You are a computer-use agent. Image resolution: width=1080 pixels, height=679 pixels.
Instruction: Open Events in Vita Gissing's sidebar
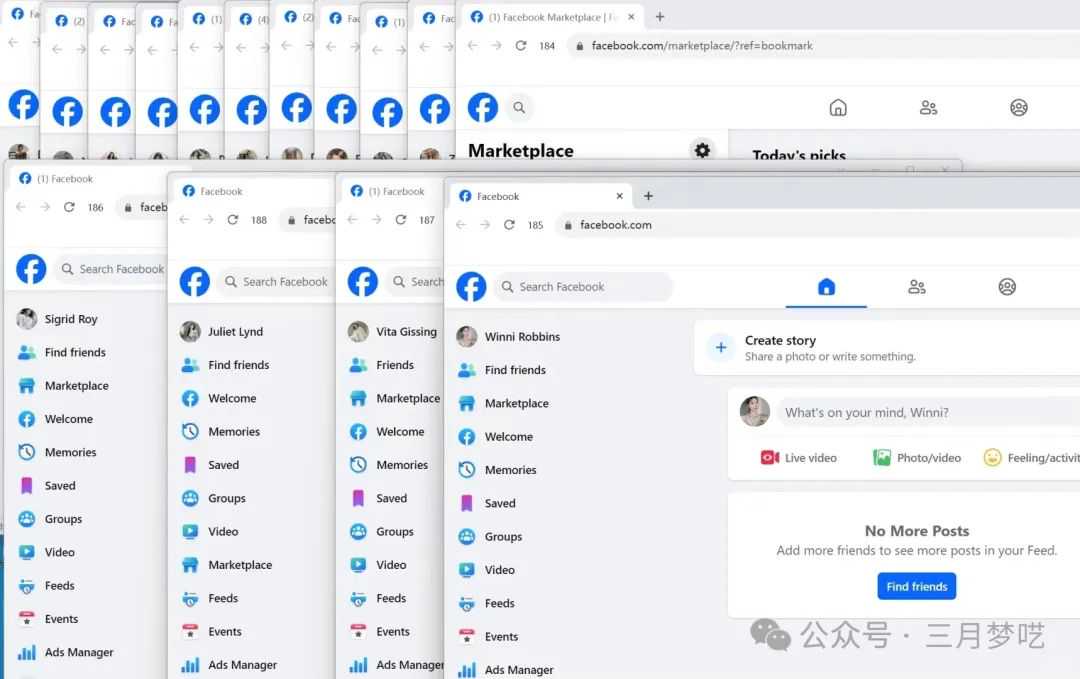(380, 631)
